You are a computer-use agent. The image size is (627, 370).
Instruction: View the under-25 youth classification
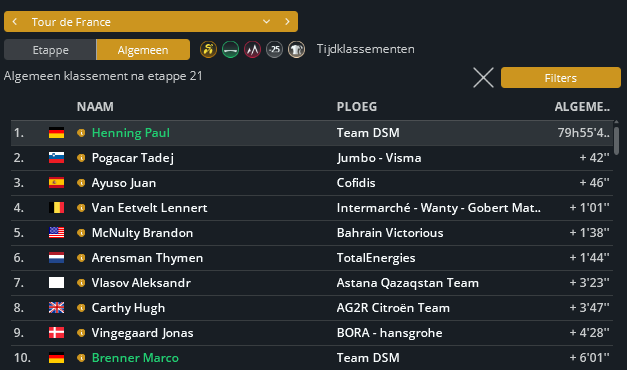(x=274, y=50)
